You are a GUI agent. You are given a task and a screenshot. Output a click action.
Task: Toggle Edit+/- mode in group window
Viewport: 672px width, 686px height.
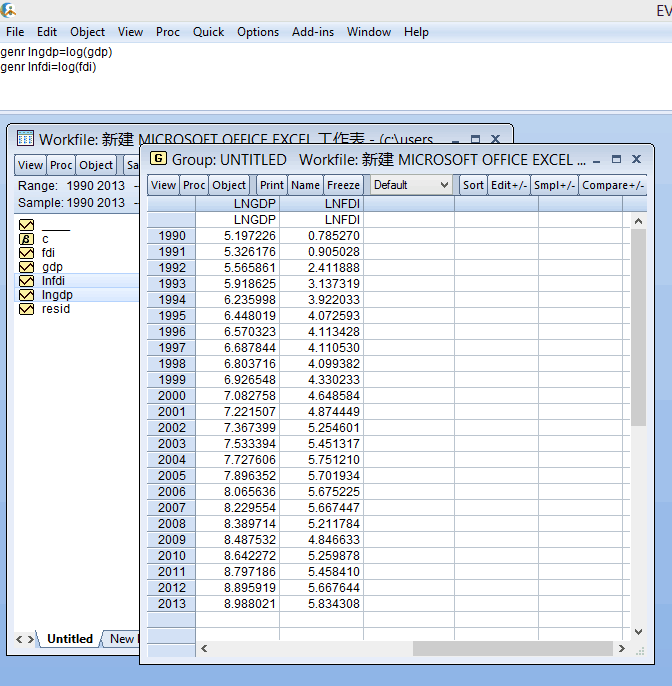(508, 185)
